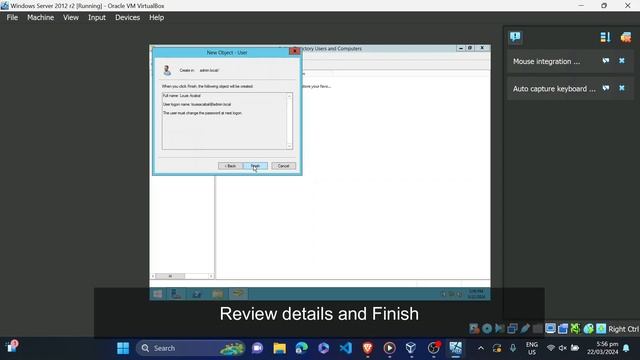This screenshot has width=640, height=360.
Task: Open the host Windows Start menu
Action: (x=123, y=348)
